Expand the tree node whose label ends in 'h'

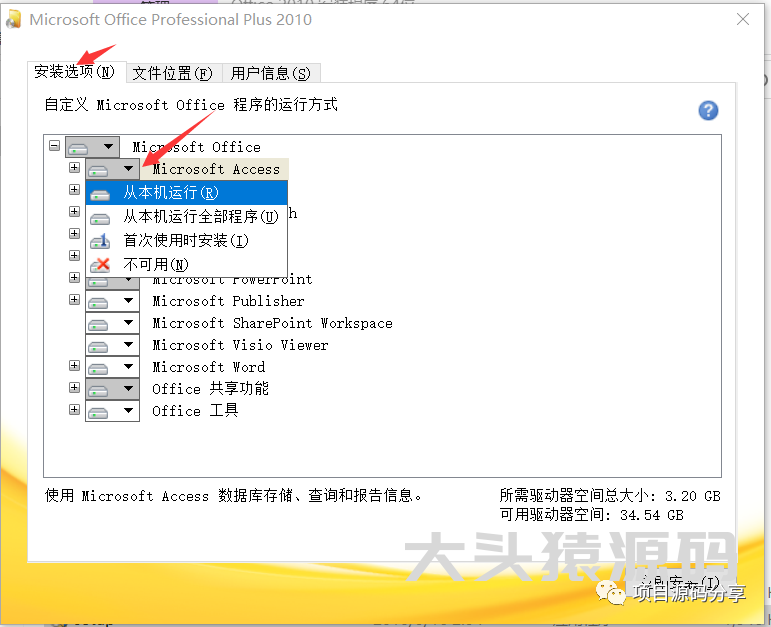74,211
